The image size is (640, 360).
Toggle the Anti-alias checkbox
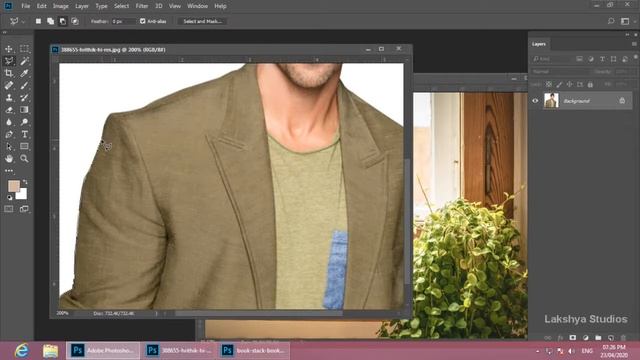[142, 21]
